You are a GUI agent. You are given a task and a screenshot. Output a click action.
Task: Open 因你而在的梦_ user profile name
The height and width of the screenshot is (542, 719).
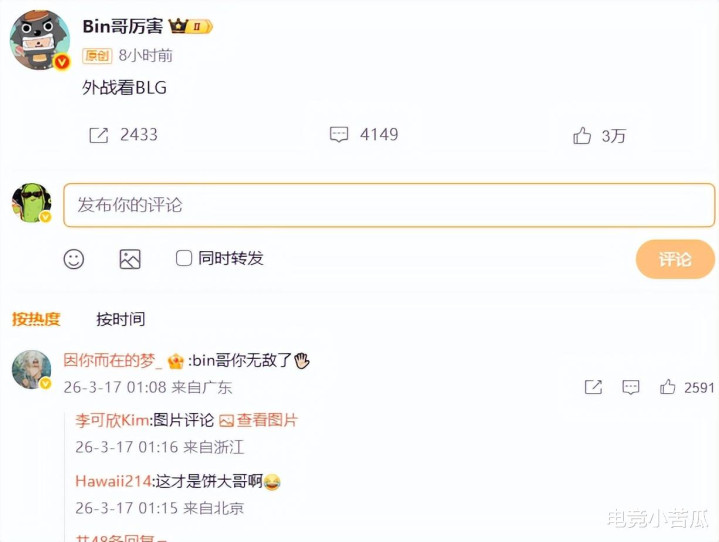click(x=113, y=360)
